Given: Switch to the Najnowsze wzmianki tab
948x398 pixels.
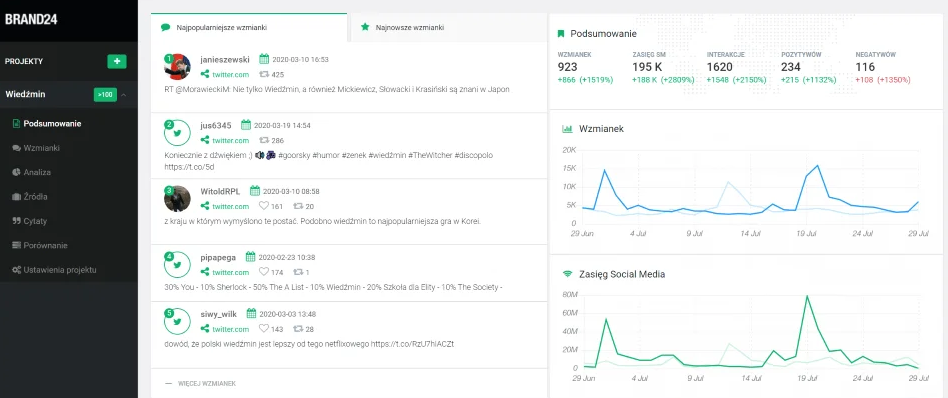Looking at the screenshot, I should [x=449, y=27].
